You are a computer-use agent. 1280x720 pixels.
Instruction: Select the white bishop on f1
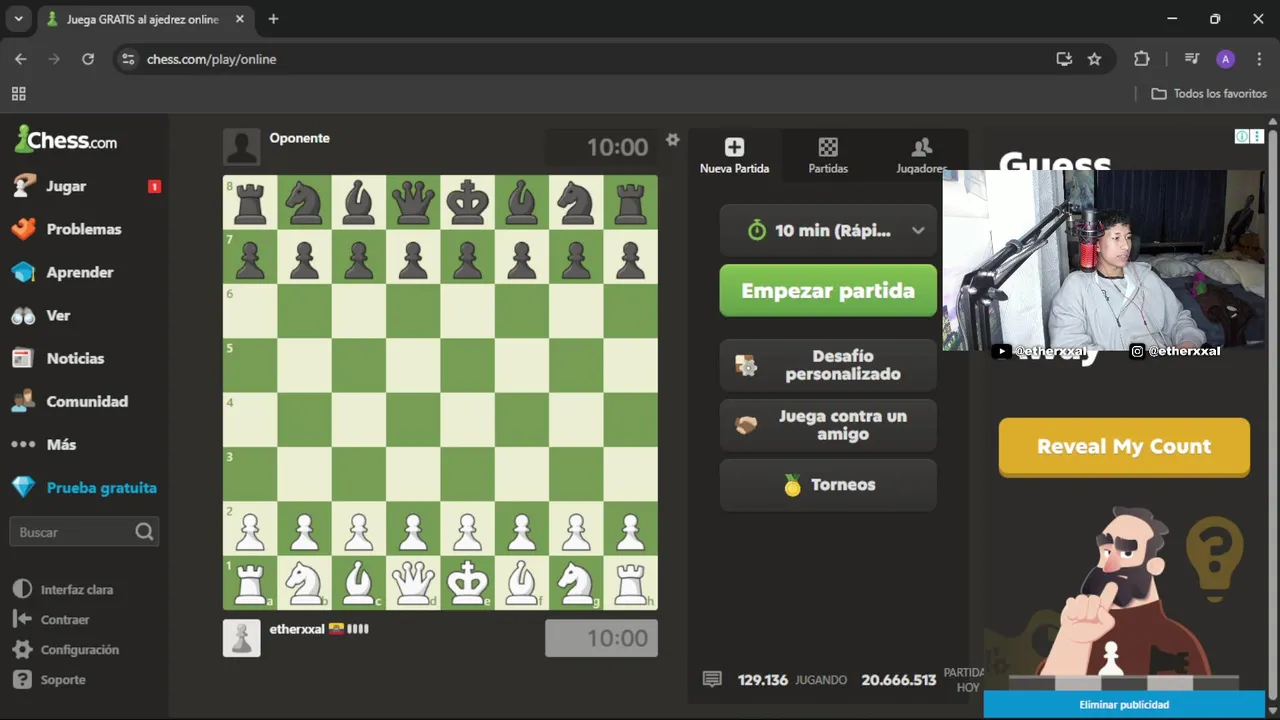[522, 583]
